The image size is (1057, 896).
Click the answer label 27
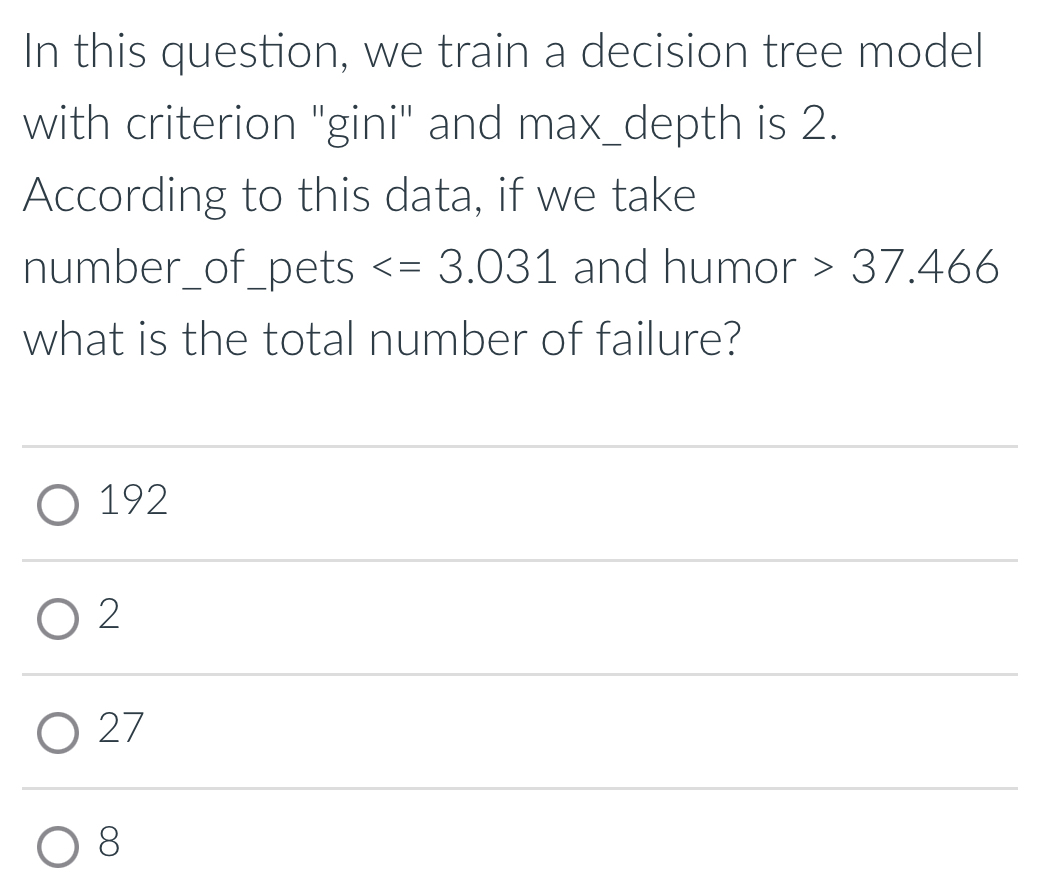coord(120,732)
